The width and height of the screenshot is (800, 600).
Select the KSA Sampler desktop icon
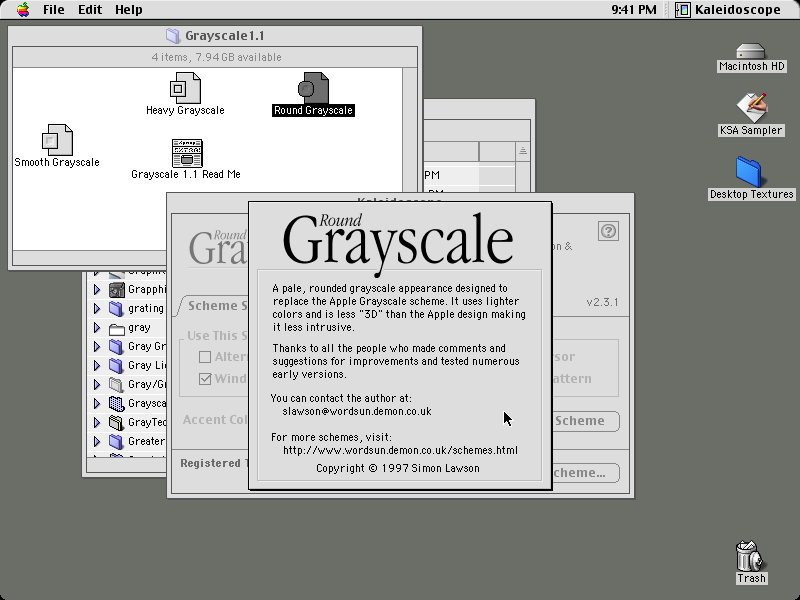pyautogui.click(x=751, y=107)
